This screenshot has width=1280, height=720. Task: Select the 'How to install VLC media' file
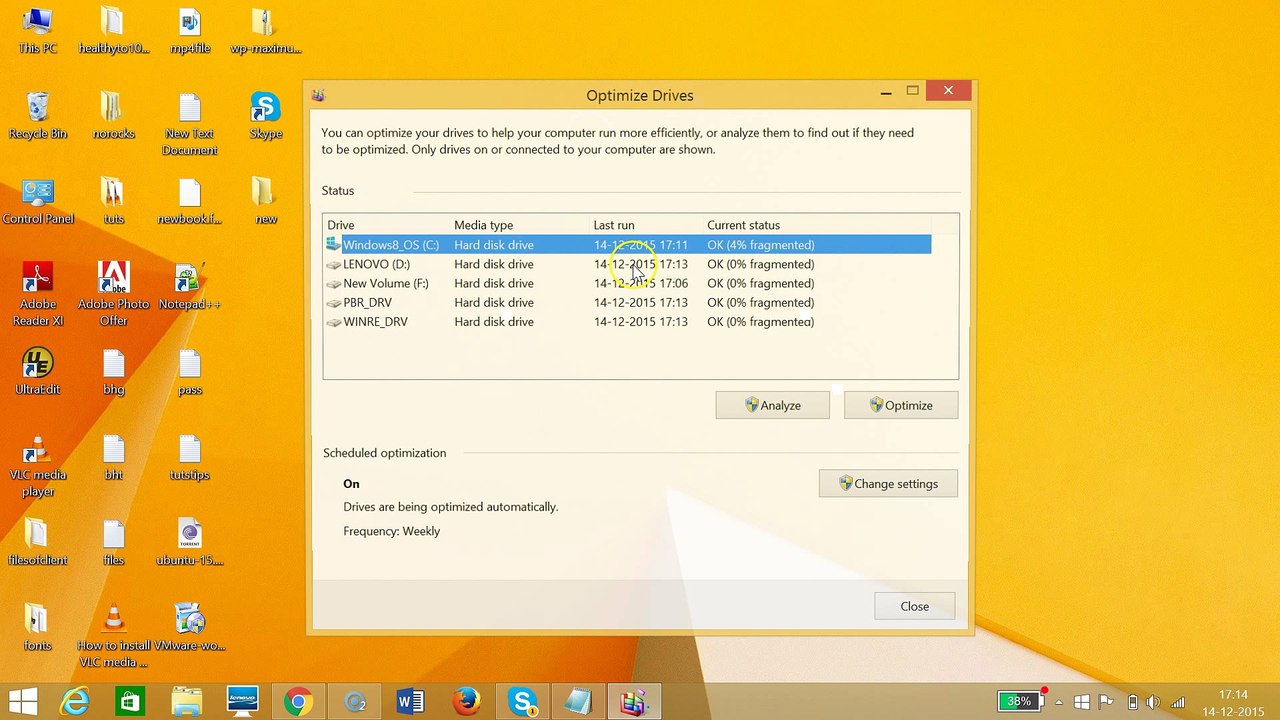coord(113,636)
